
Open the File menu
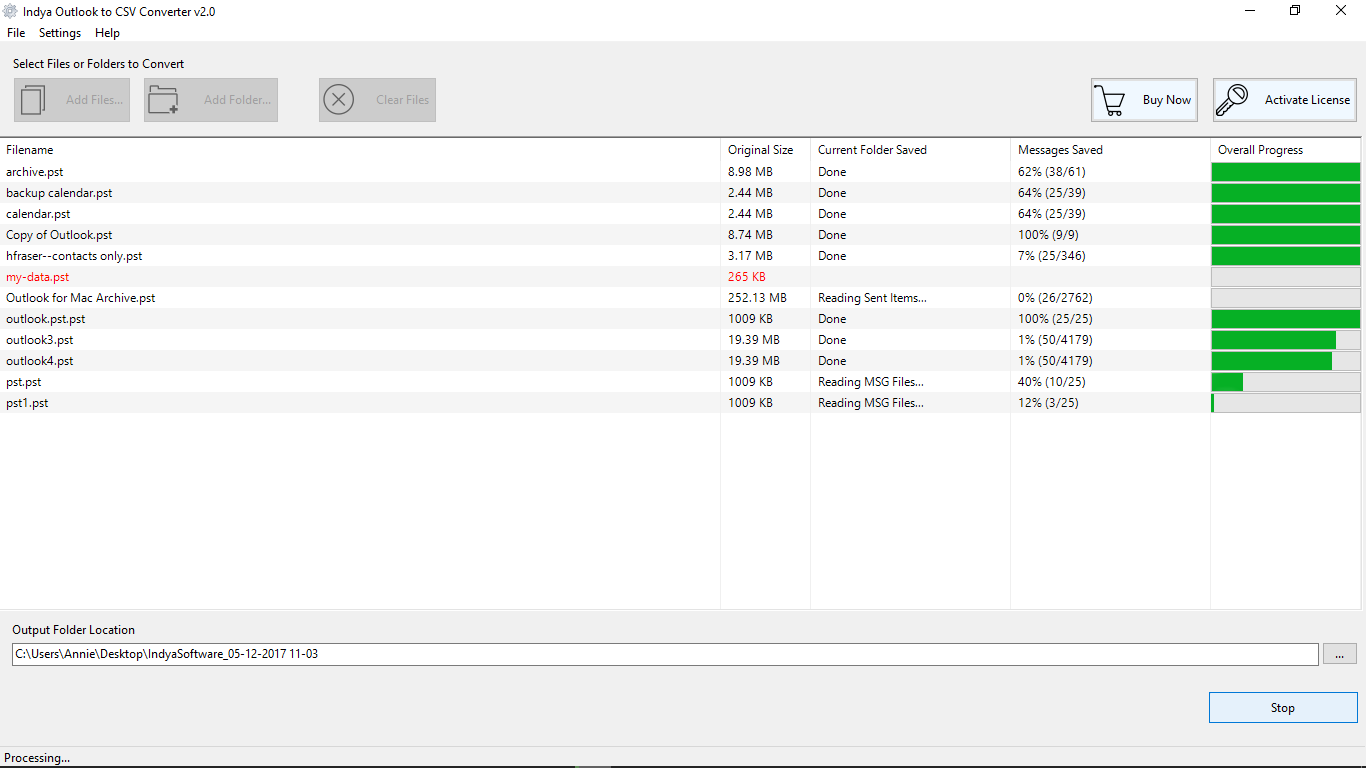click(x=16, y=33)
